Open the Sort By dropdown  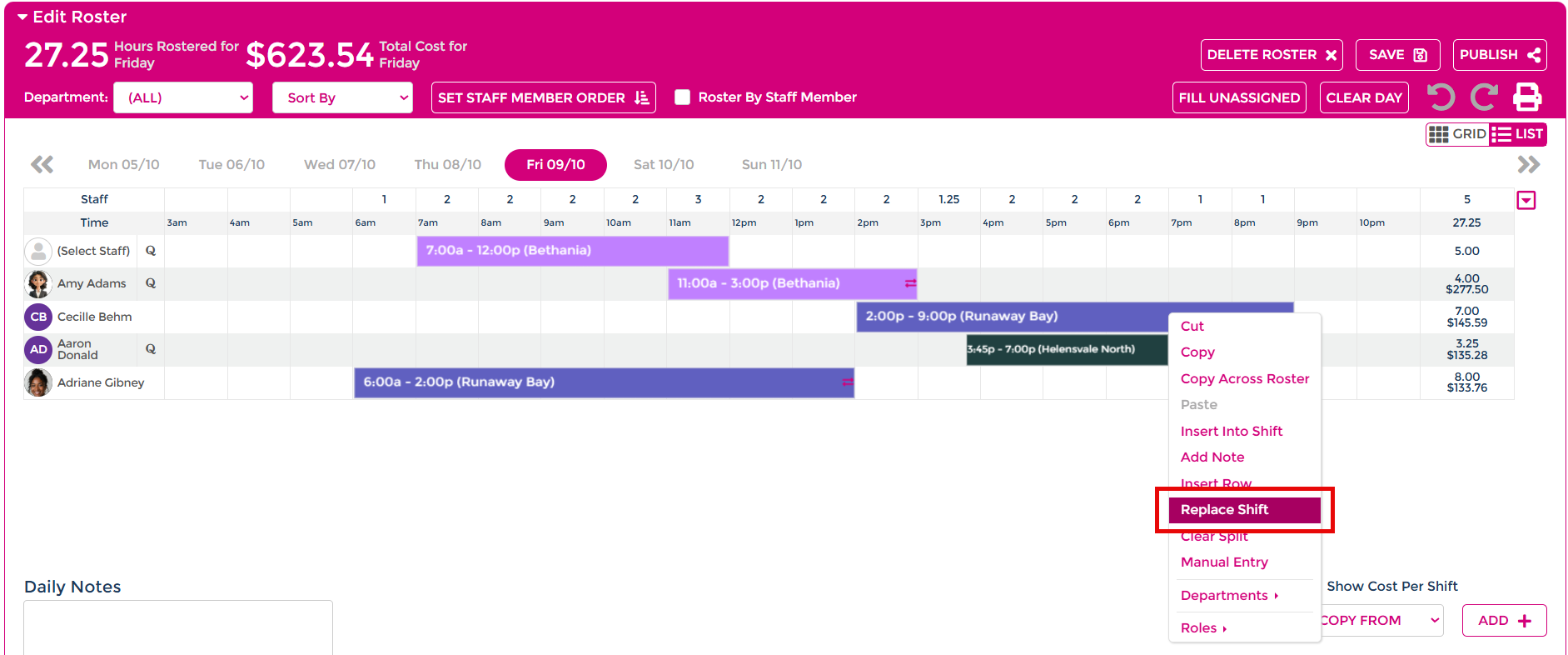click(342, 97)
